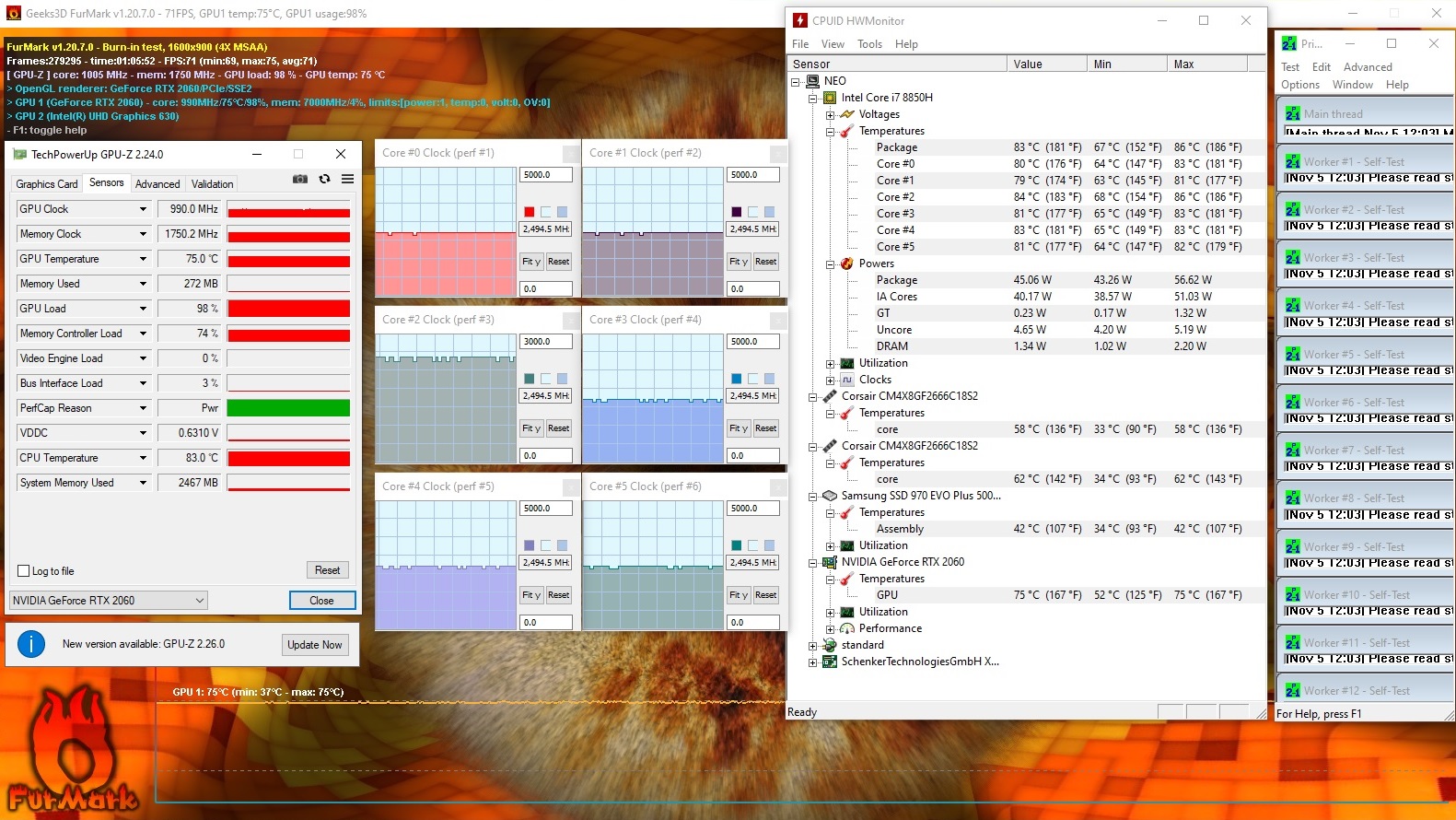Click the Clocks waveform icon in HWMonitor
Viewport: 1456px width, 820px height.
[x=847, y=380]
